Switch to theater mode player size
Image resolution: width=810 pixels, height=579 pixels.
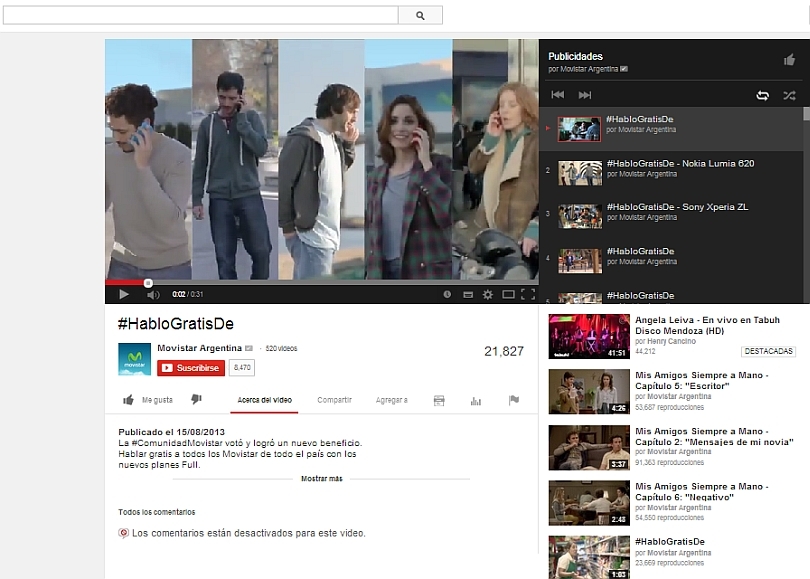508,294
